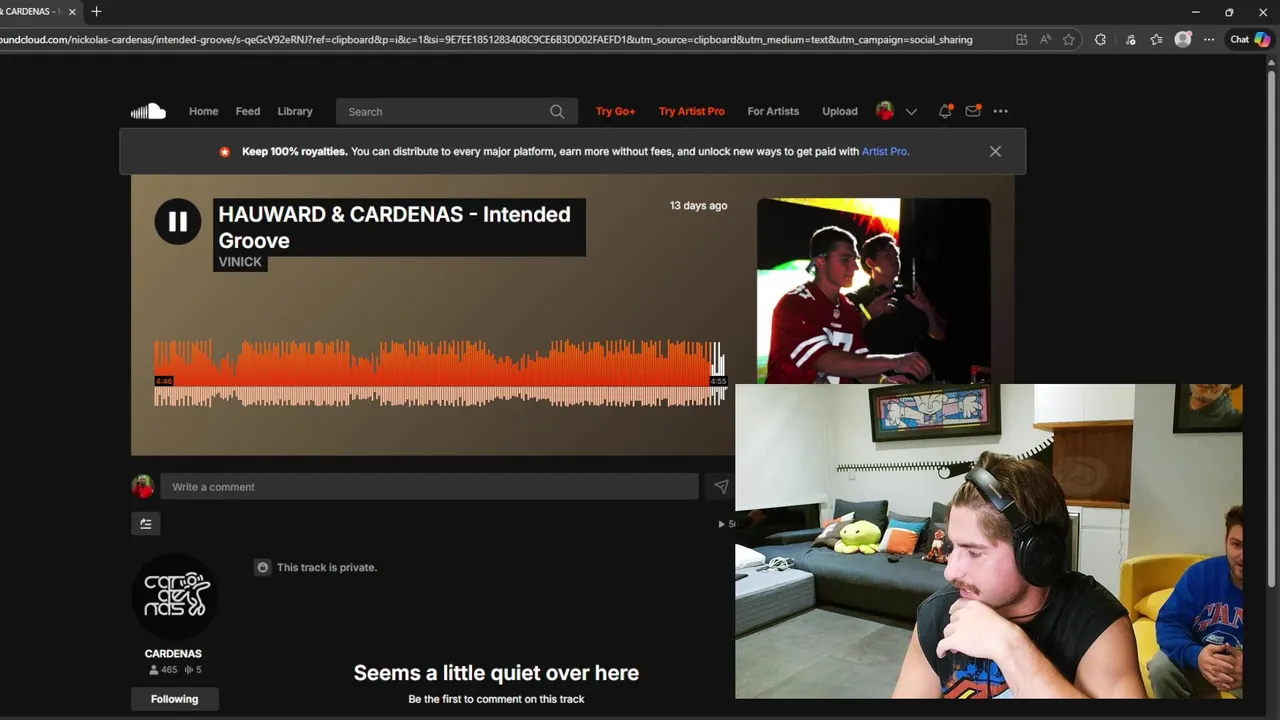
Task: Click the search magnifier icon
Action: [557, 112]
